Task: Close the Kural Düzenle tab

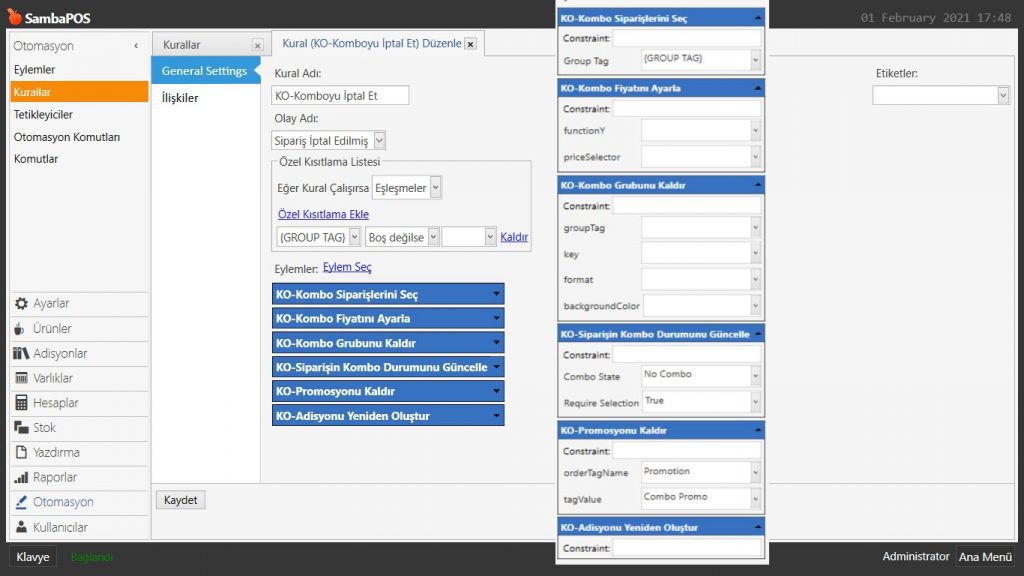Action: point(470,44)
